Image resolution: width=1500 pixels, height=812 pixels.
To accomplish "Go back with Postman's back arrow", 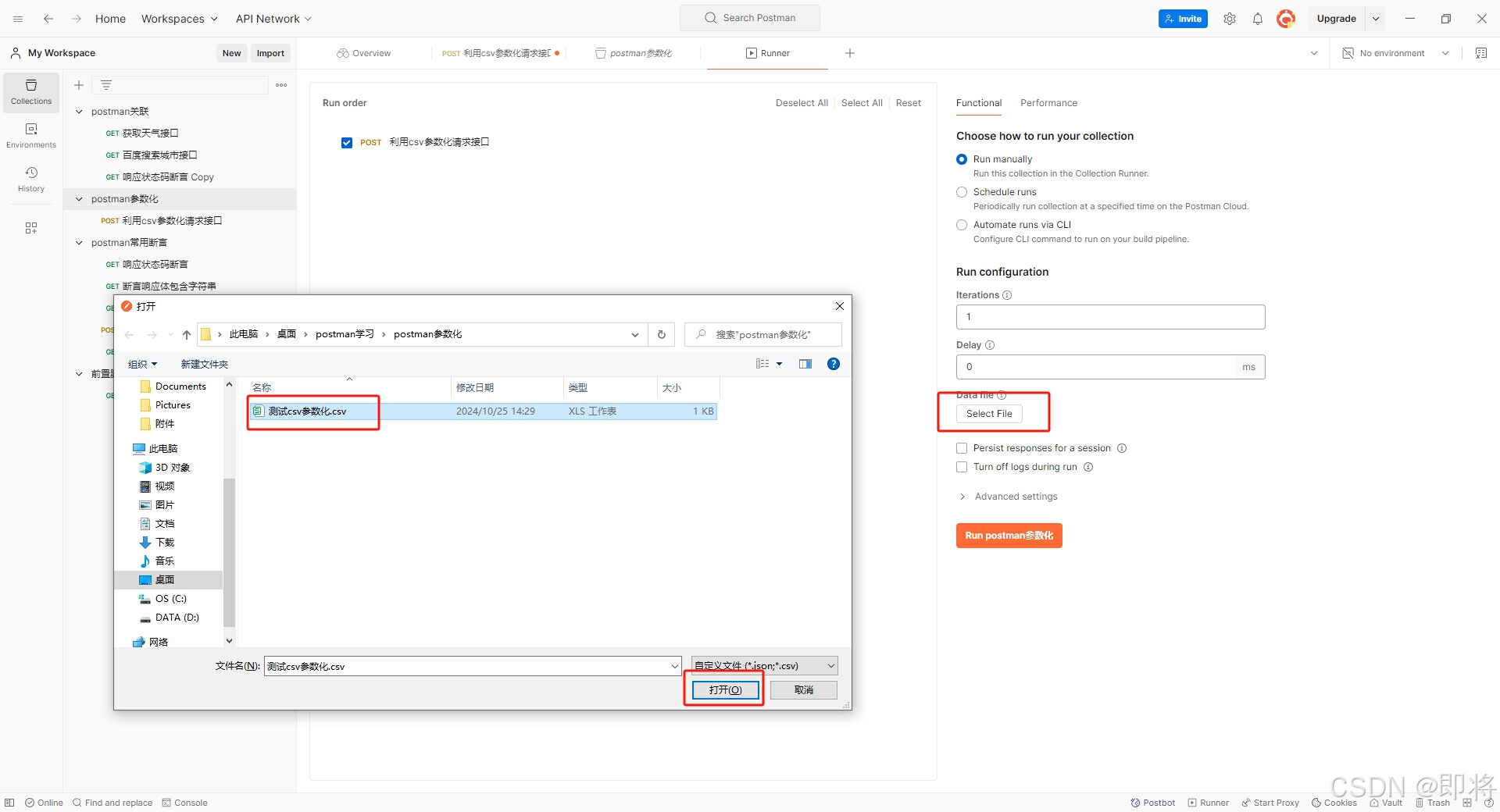I will coord(48,19).
